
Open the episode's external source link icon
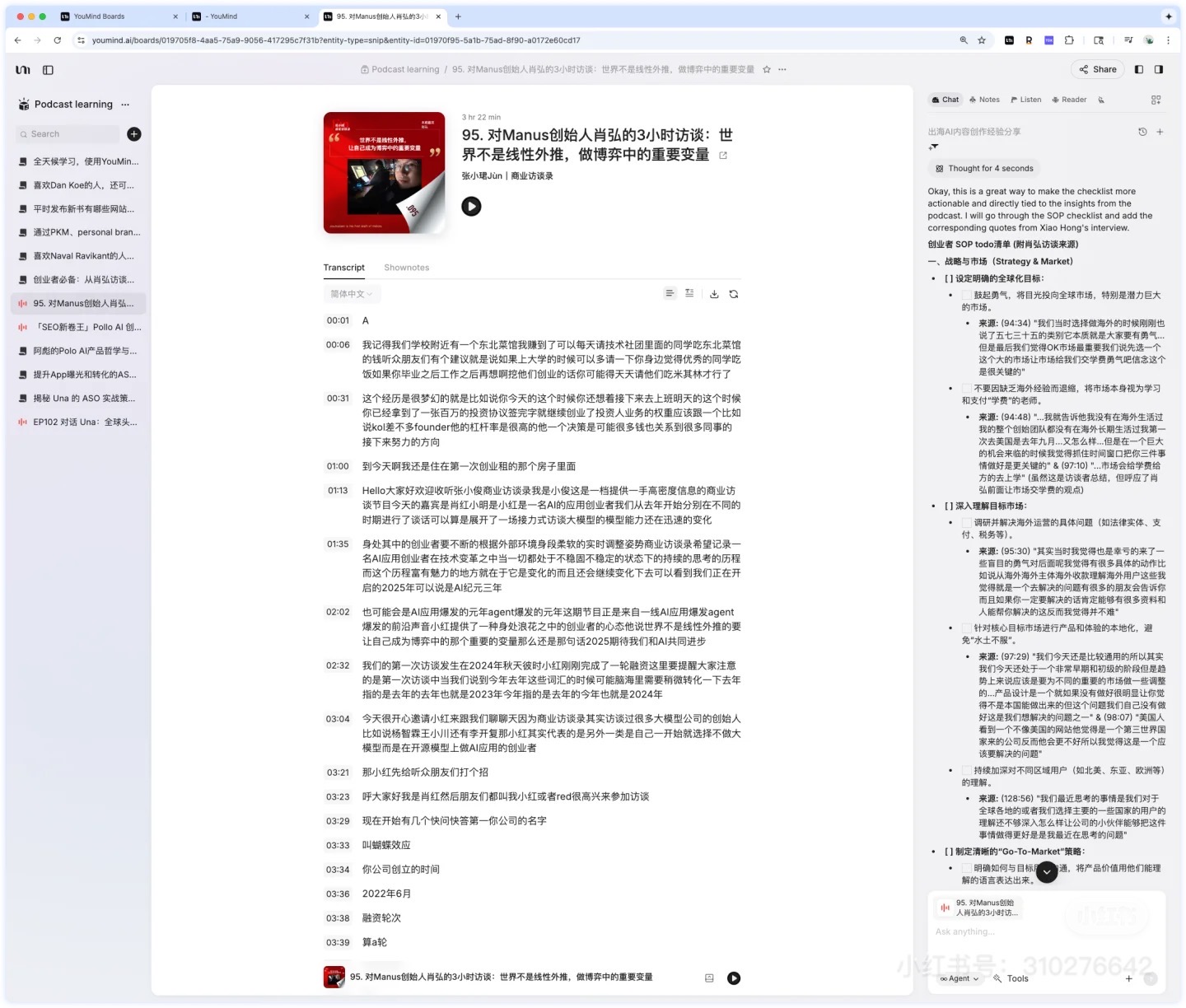click(x=723, y=156)
